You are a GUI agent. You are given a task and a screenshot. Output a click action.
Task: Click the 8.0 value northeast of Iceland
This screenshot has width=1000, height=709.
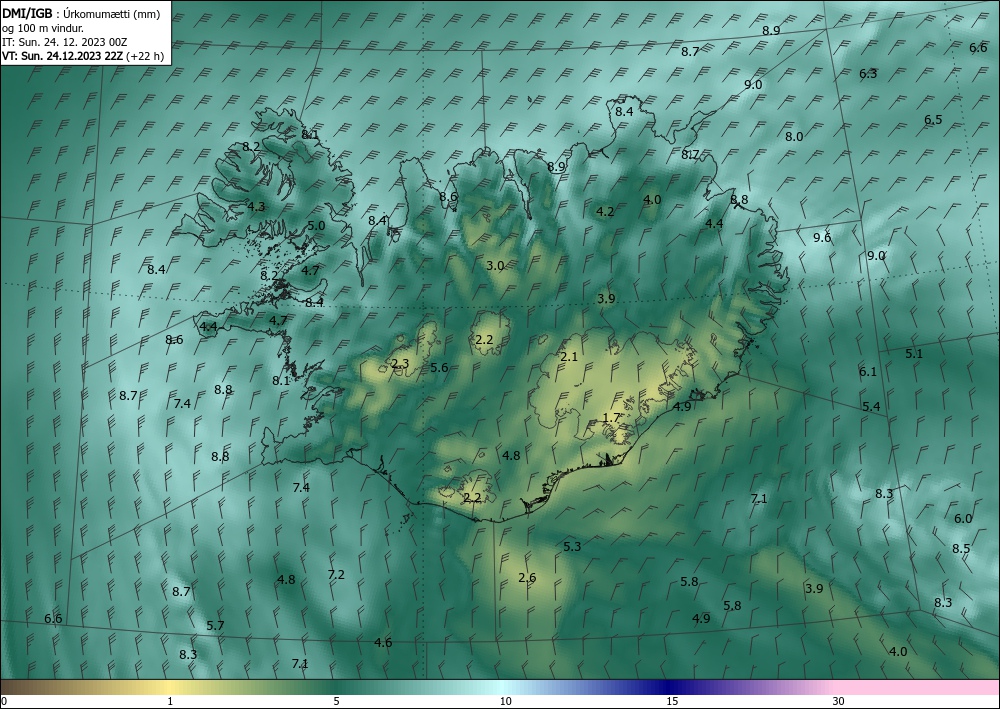tap(794, 136)
